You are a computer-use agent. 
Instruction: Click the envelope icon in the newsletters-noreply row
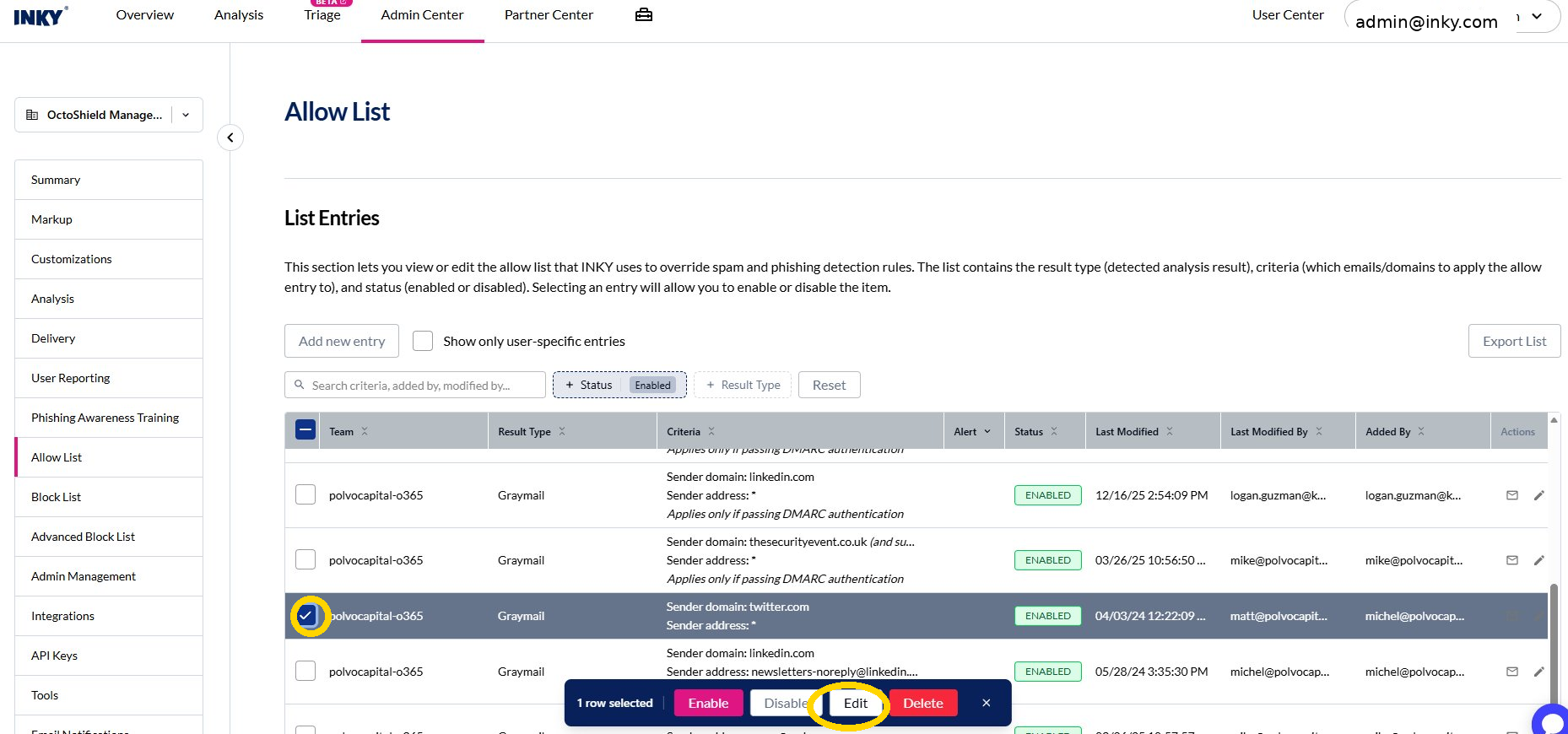coord(1512,672)
